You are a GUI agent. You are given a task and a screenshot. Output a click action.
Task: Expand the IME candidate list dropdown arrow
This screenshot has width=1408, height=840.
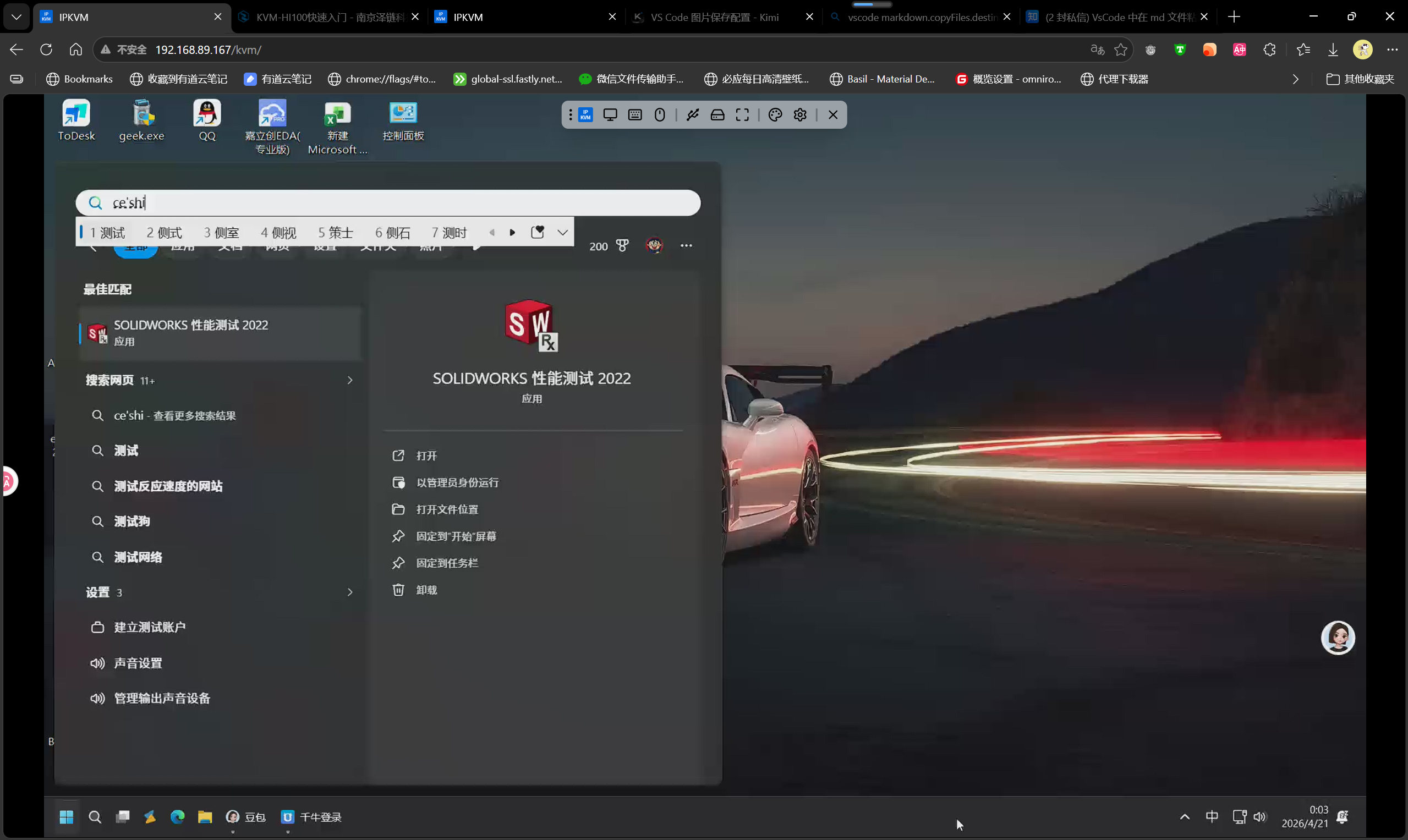click(x=562, y=233)
